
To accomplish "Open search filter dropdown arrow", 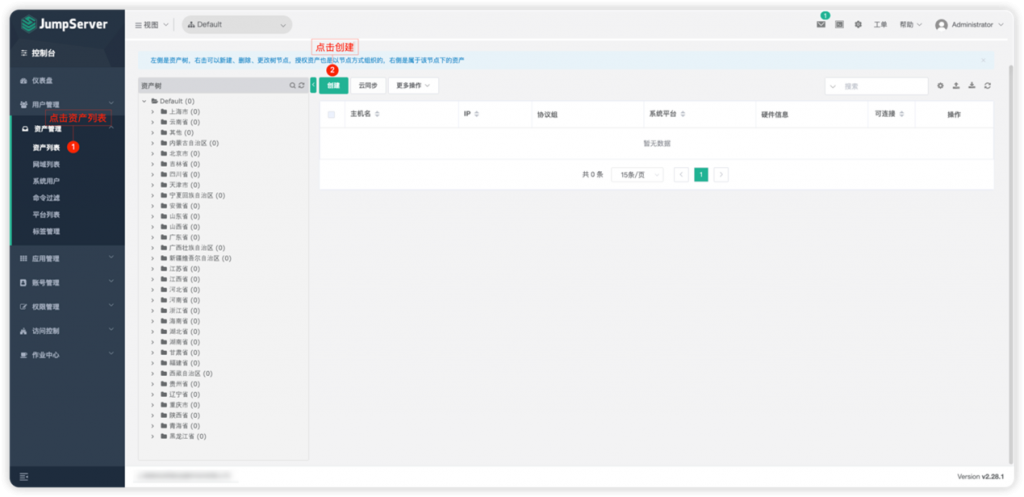I will point(833,86).
